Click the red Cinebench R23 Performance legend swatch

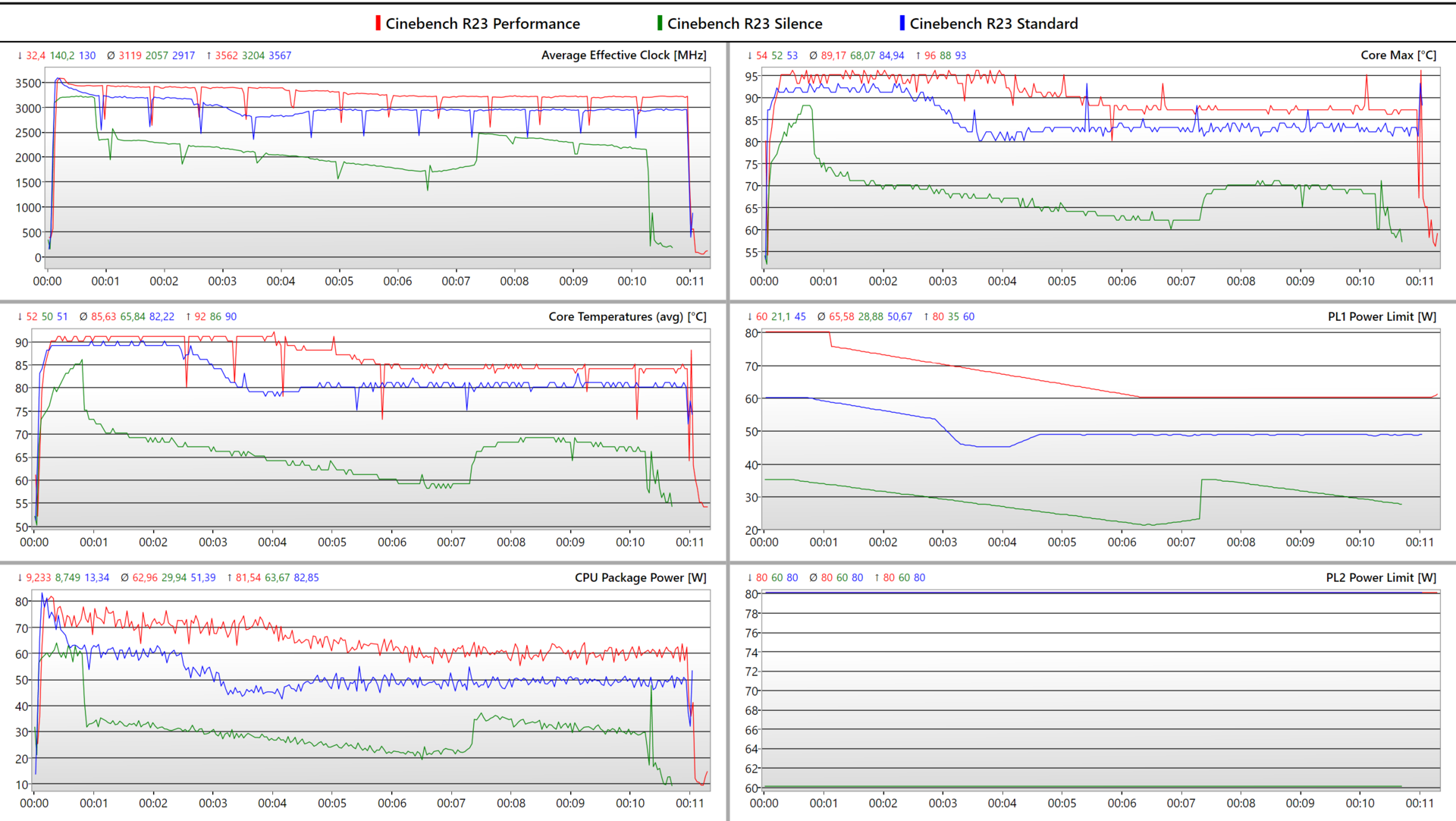pyautogui.click(x=378, y=24)
